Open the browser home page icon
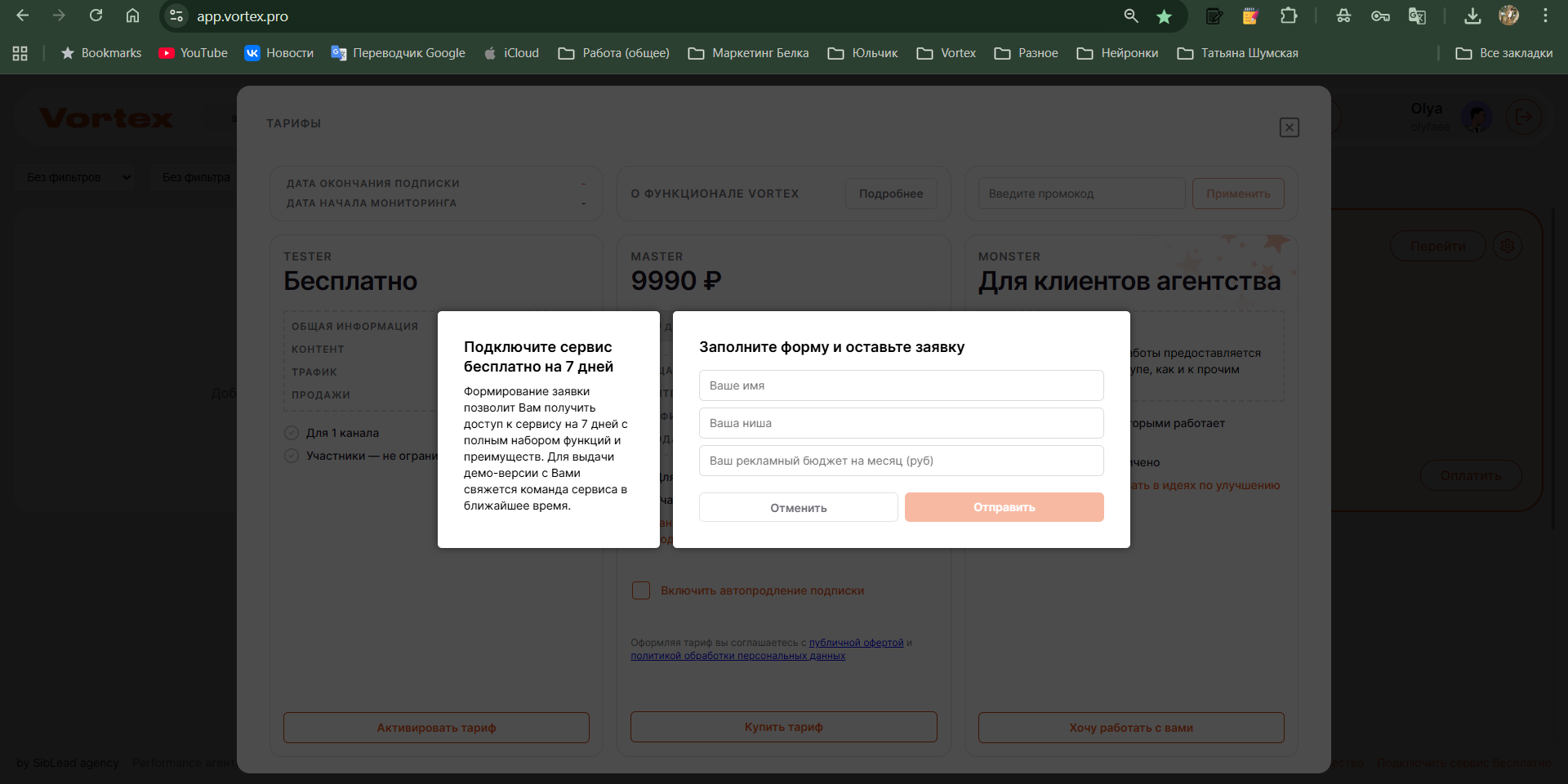The image size is (1568, 784). (x=132, y=16)
